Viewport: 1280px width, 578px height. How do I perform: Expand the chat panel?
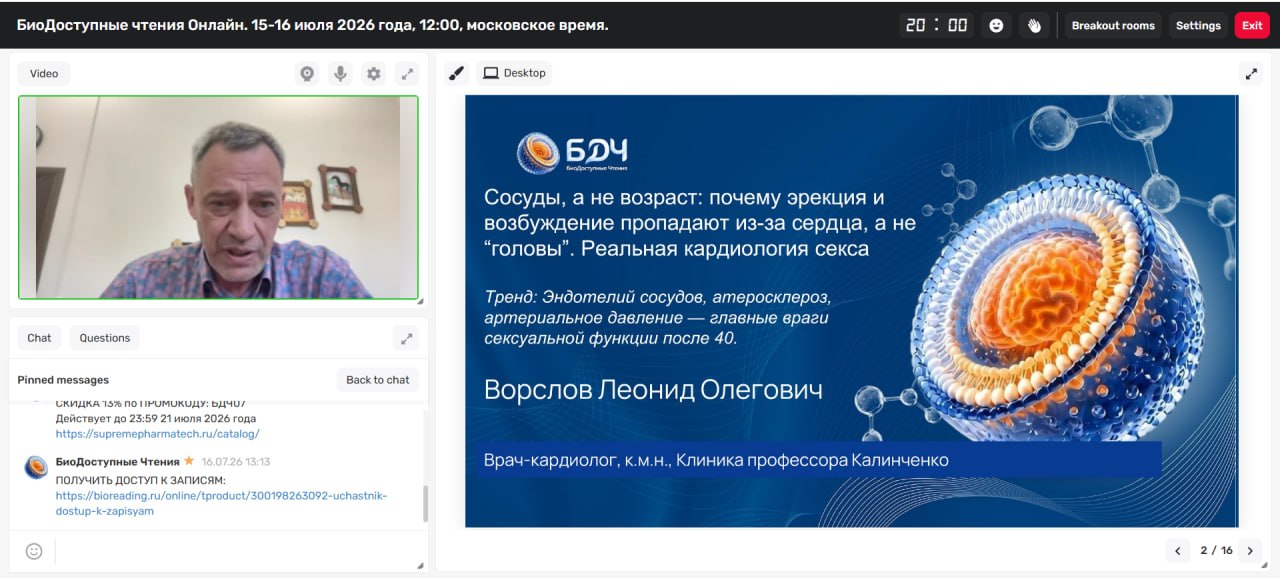[406, 338]
